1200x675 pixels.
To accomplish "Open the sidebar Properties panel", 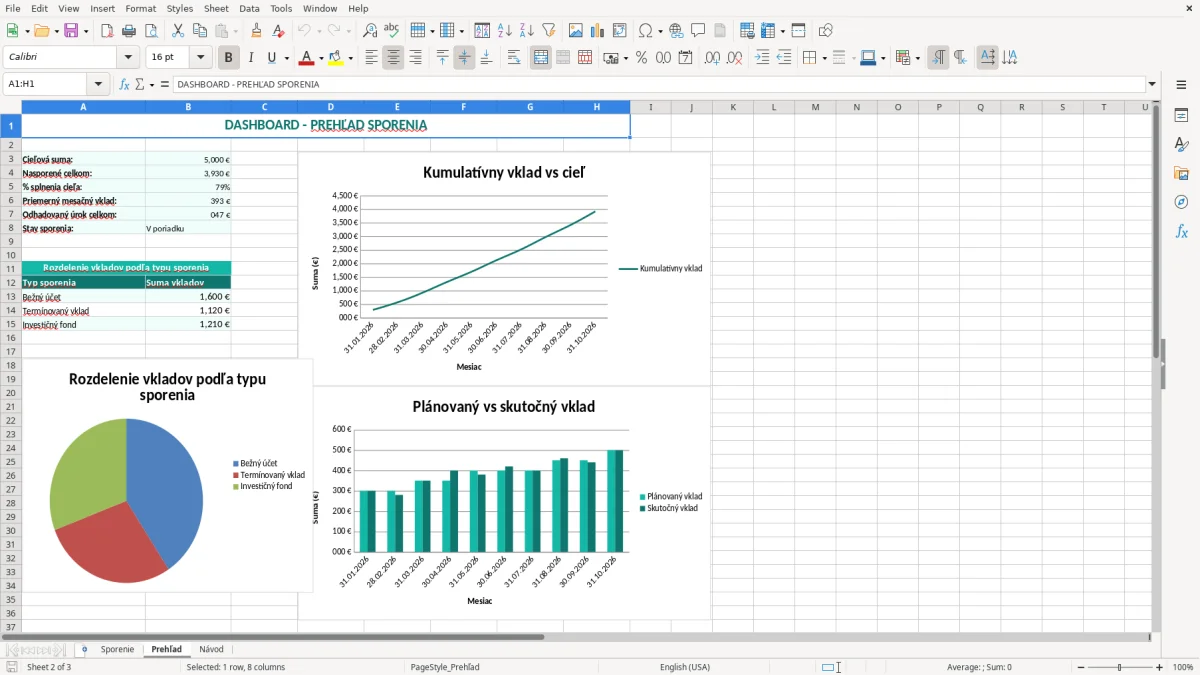I will pos(1181,116).
